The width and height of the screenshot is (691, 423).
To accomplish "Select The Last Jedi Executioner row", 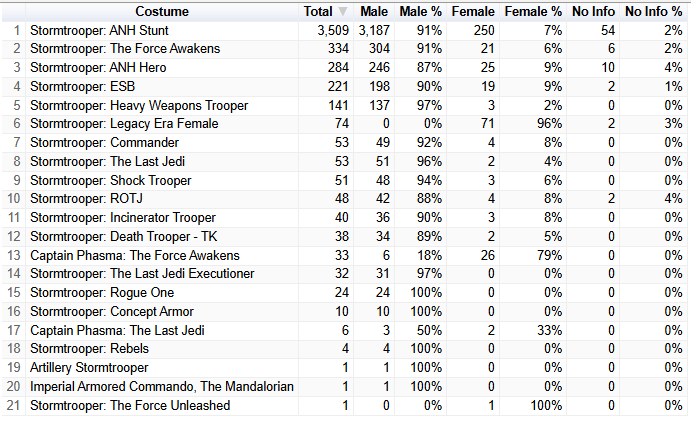I will pos(346,274).
